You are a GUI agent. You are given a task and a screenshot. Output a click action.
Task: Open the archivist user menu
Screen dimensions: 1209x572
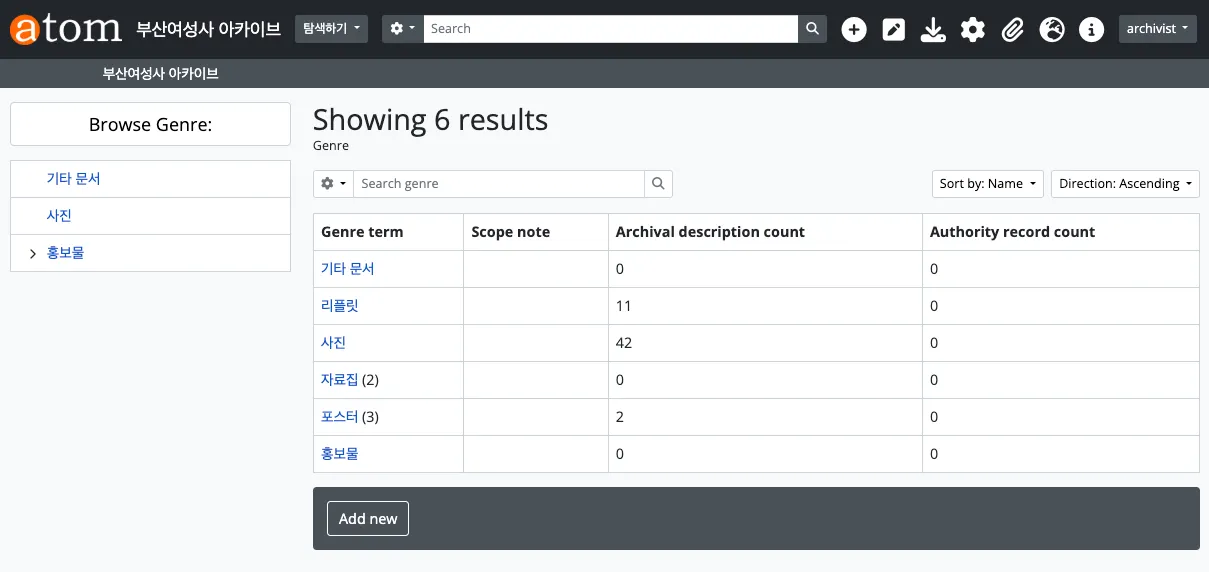1157,29
